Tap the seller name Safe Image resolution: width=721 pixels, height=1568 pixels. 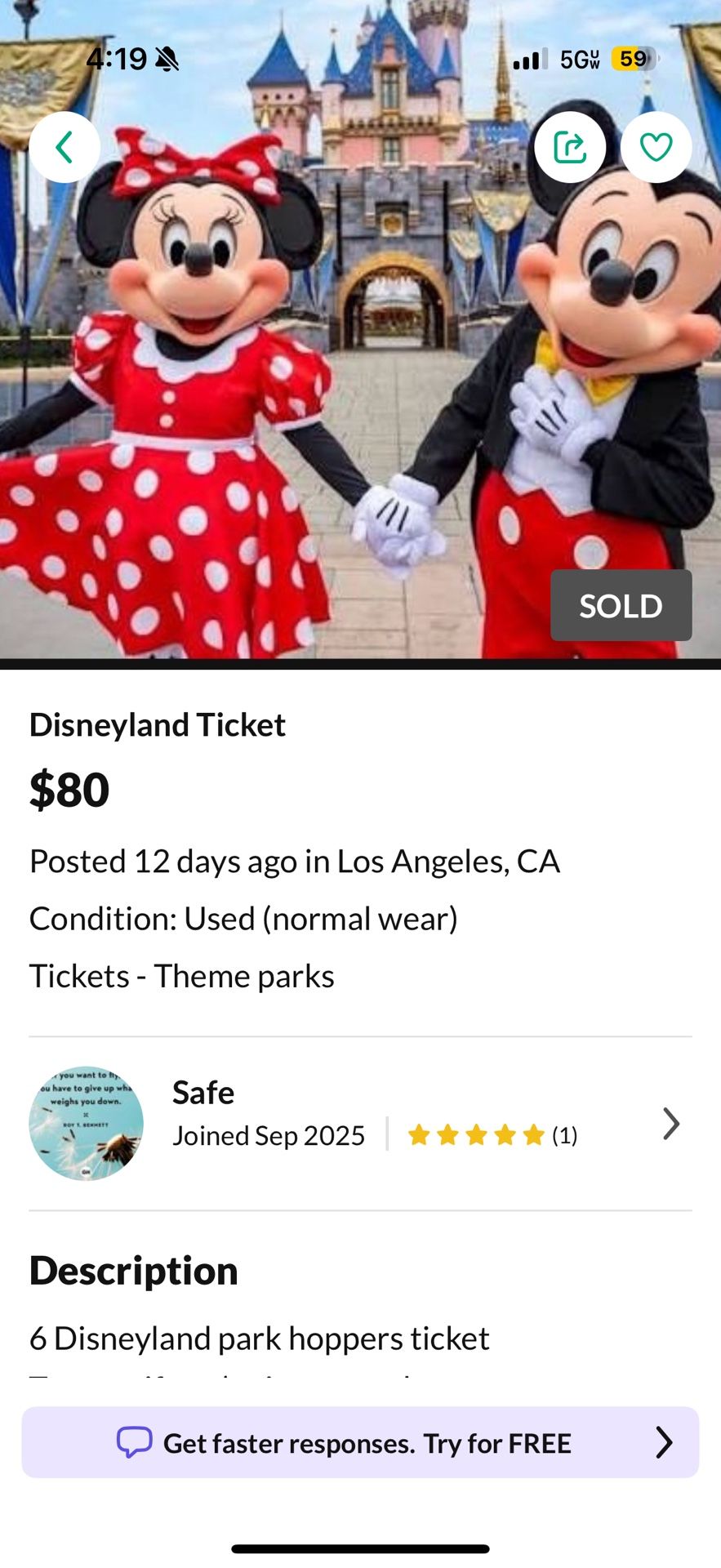pos(203,1093)
